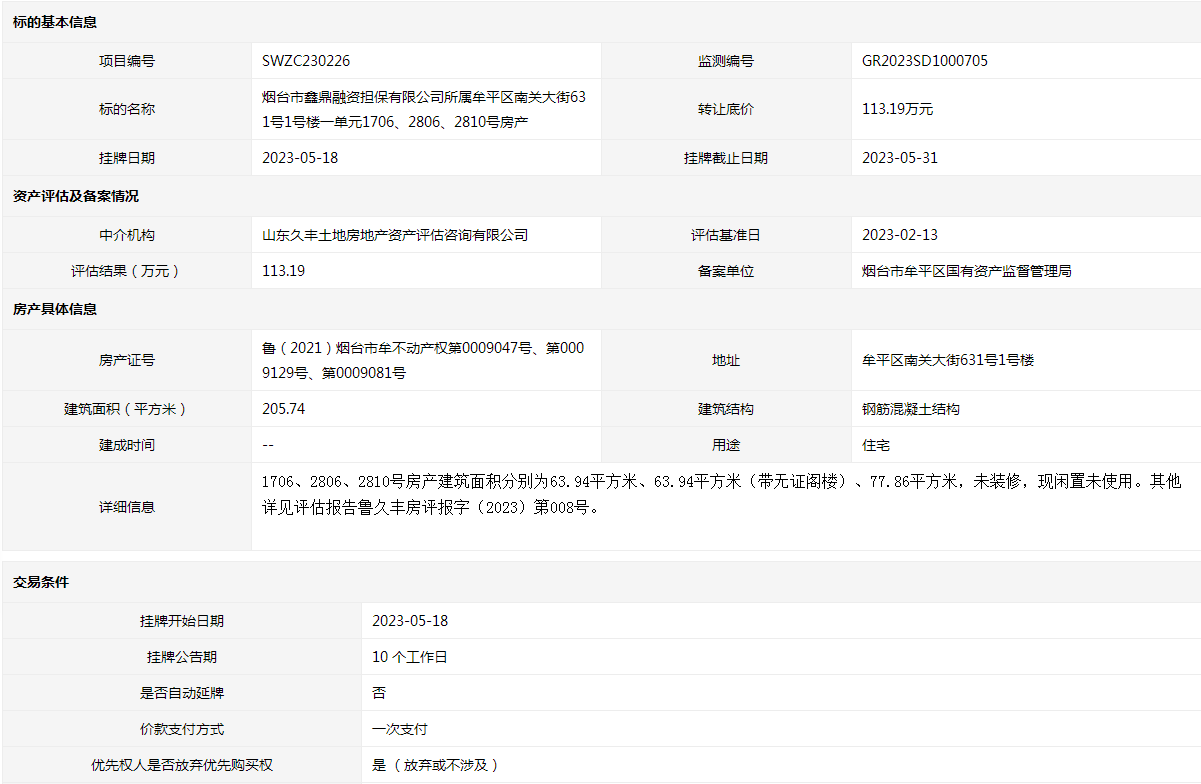This screenshot has width=1201, height=784.
Task: Select the 挂牌公告期 value 10 个工作日
Action: point(410,657)
